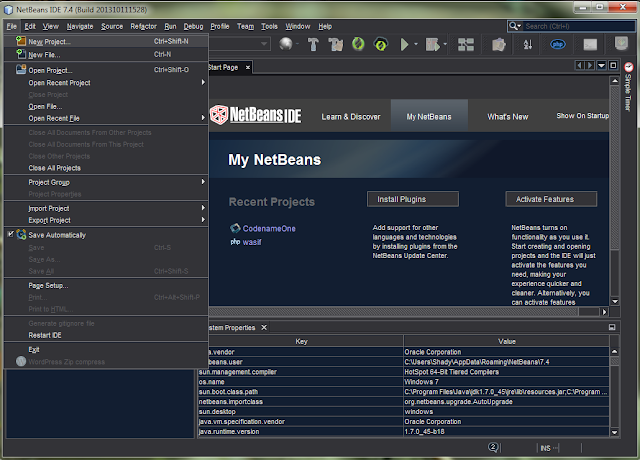The height and width of the screenshot is (460, 640).
Task: Select the My NetBeans tab
Action: pos(429,116)
